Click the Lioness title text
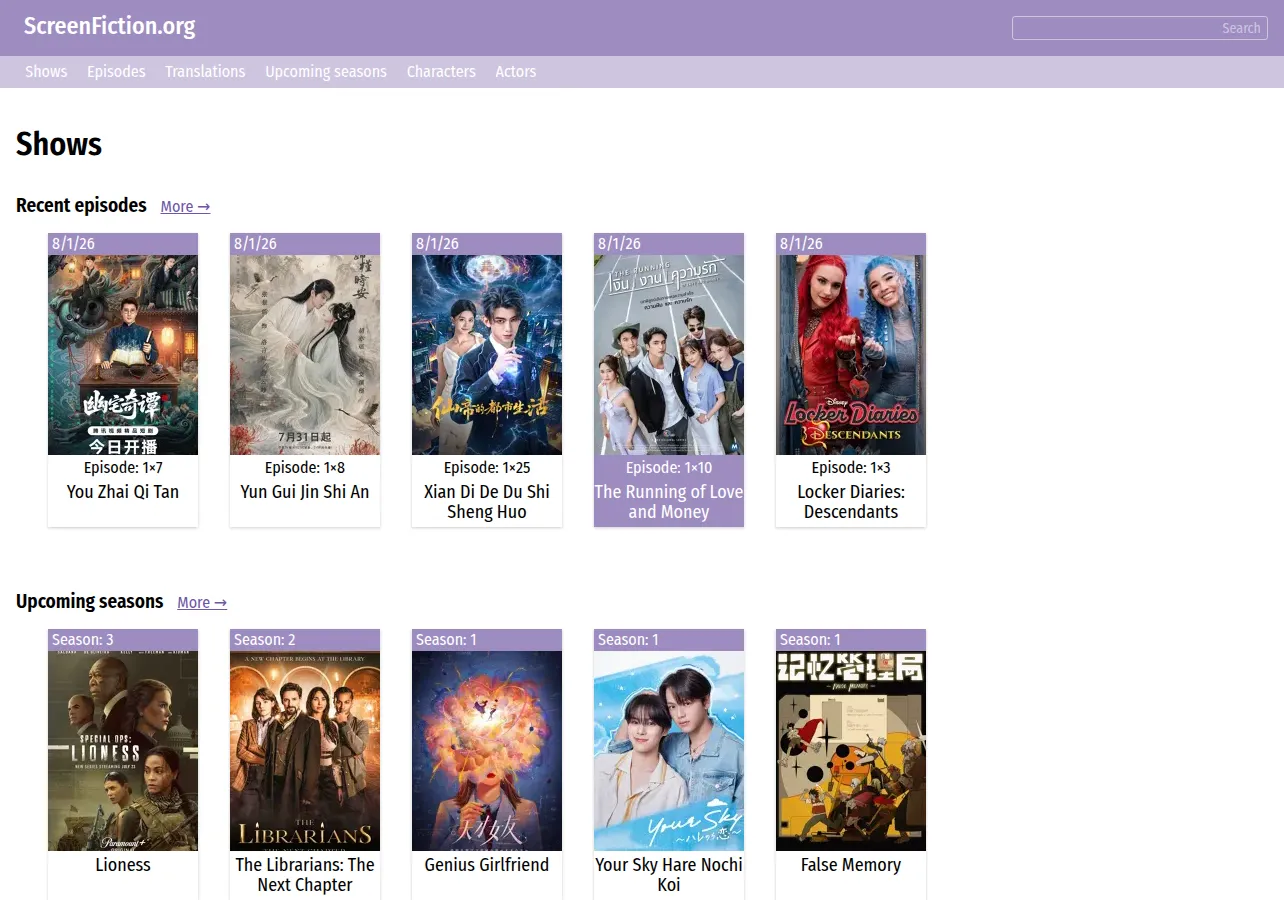 point(123,865)
